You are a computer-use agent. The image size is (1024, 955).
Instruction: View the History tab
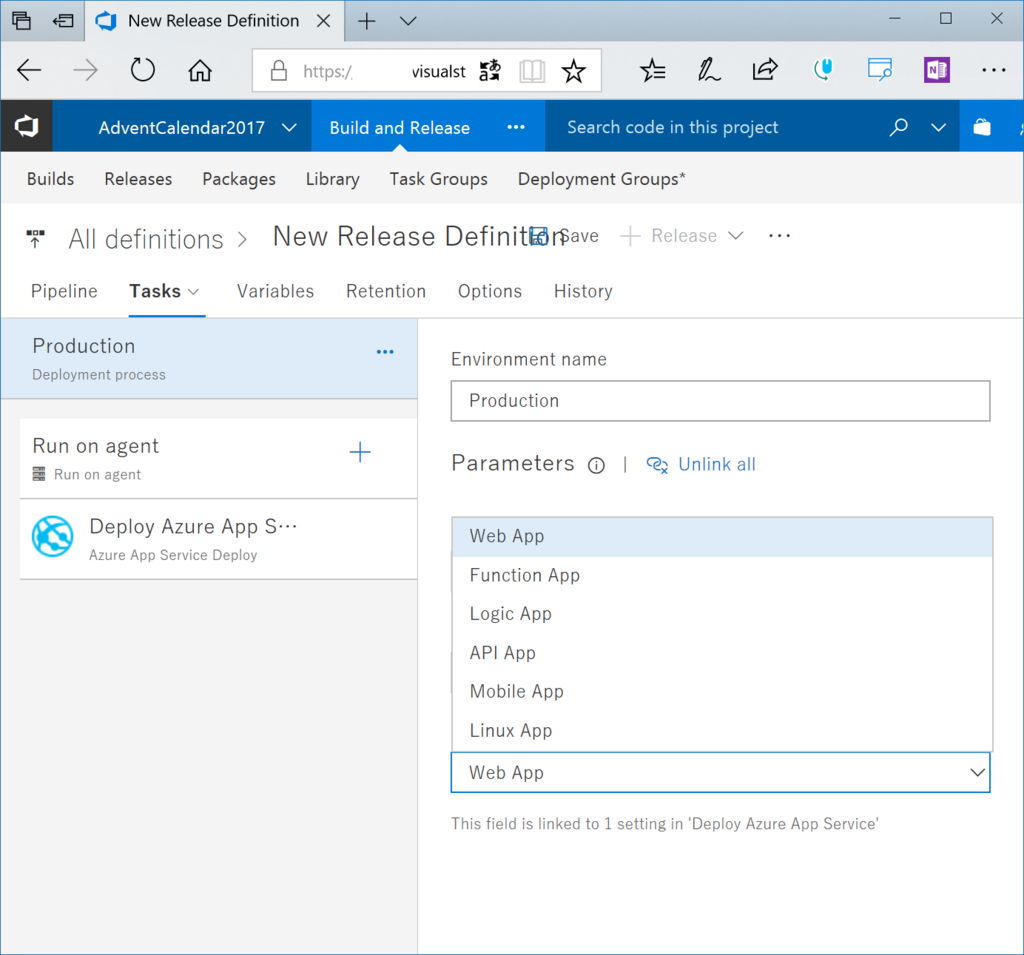(x=583, y=291)
